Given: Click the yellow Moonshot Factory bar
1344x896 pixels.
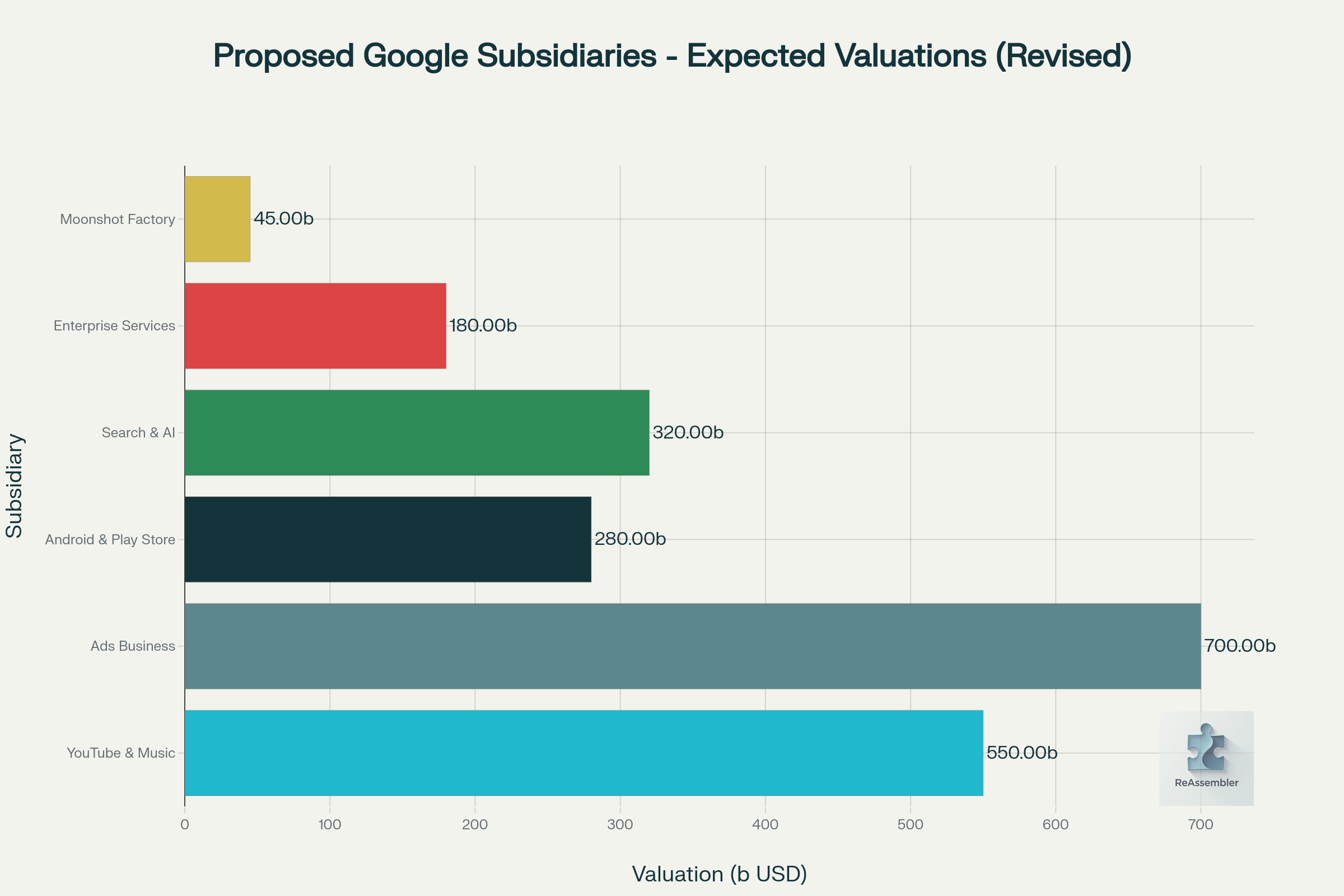Looking at the screenshot, I should pos(217,219).
